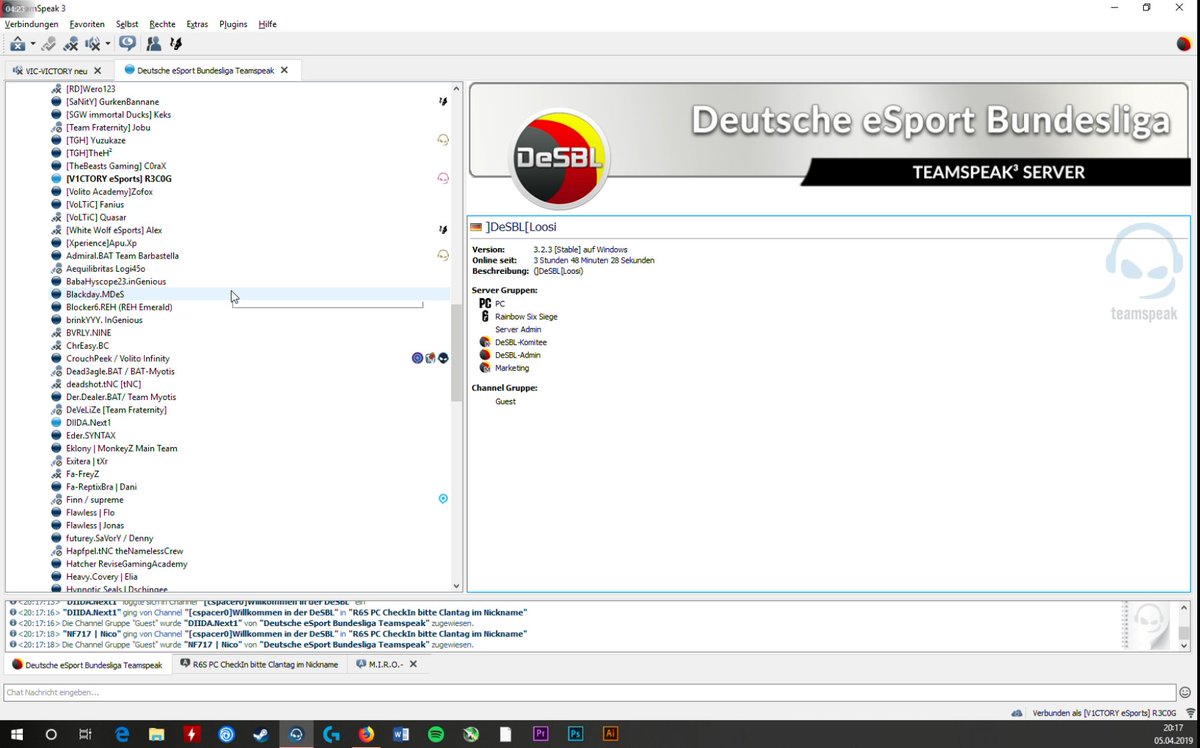Open the Windows Start menu
The image size is (1200, 748).
coord(17,734)
